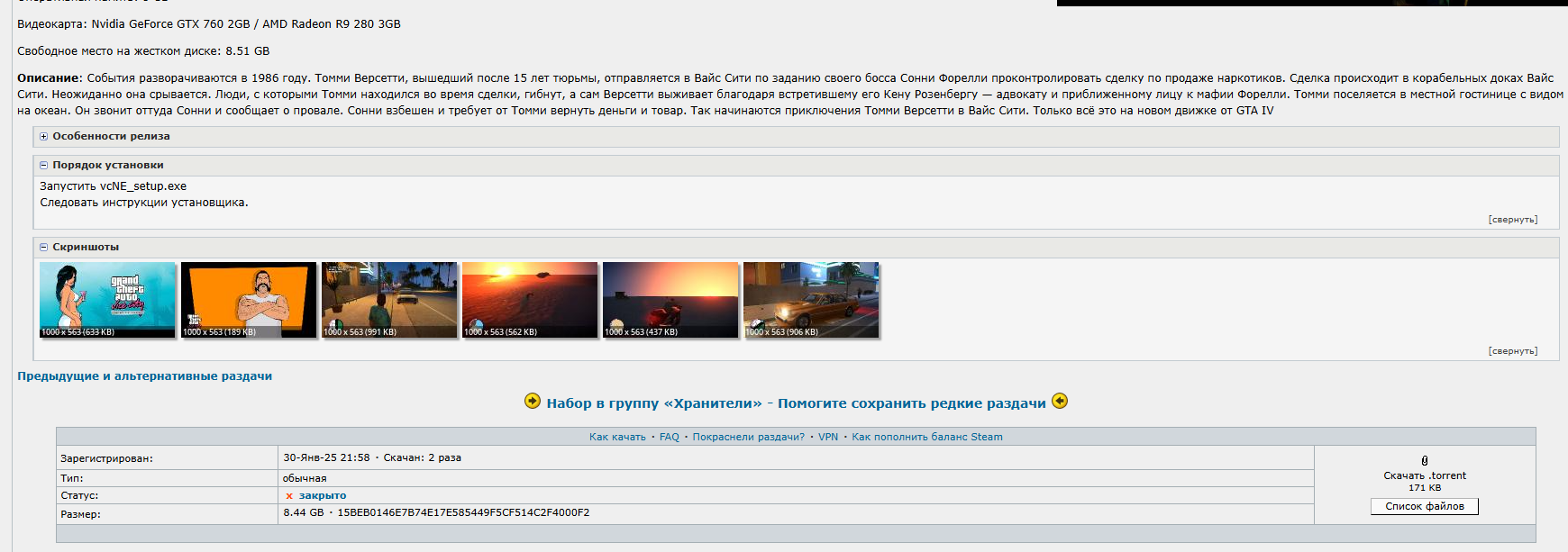
Task: Click свернуть under the screenshots
Action: [x=1513, y=351]
